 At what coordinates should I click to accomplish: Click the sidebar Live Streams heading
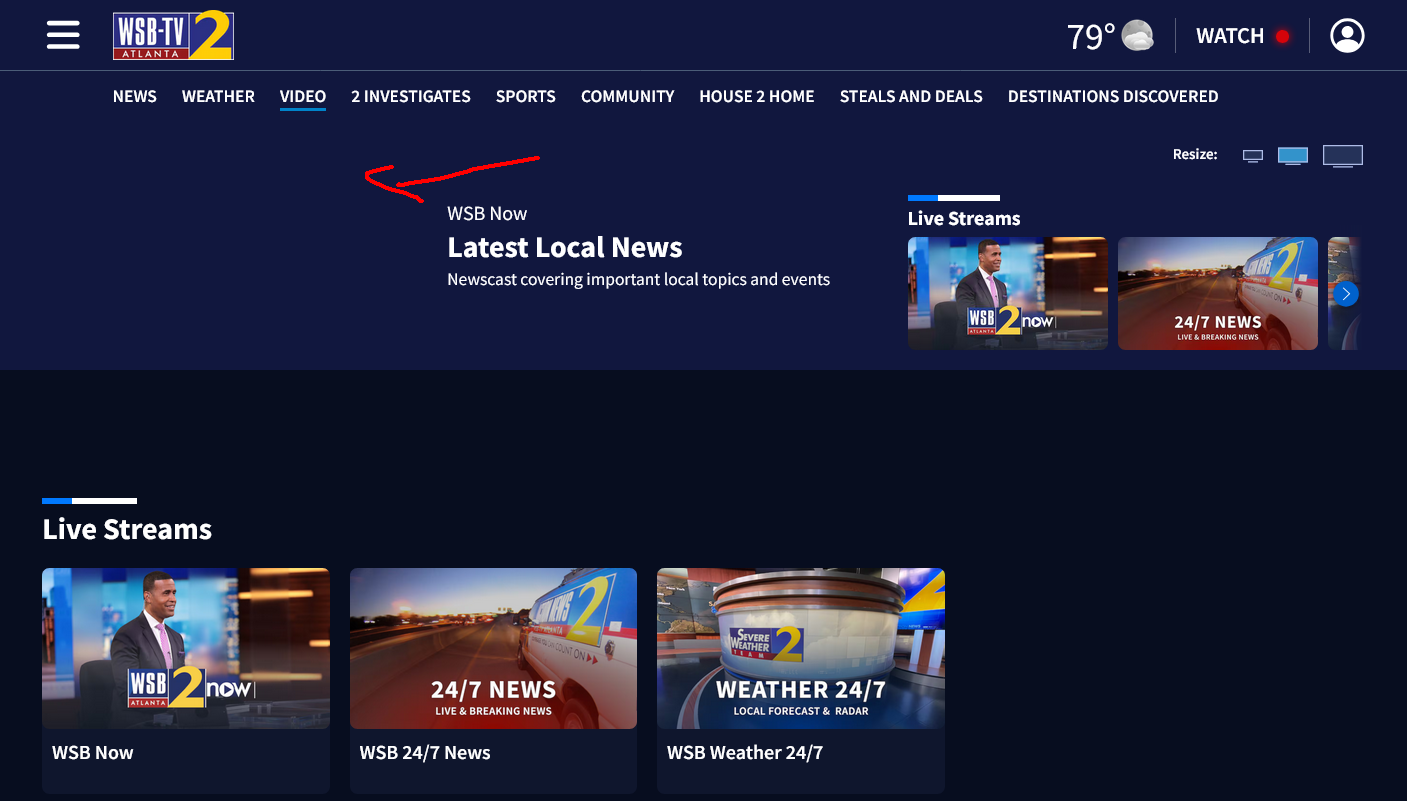[x=964, y=218]
